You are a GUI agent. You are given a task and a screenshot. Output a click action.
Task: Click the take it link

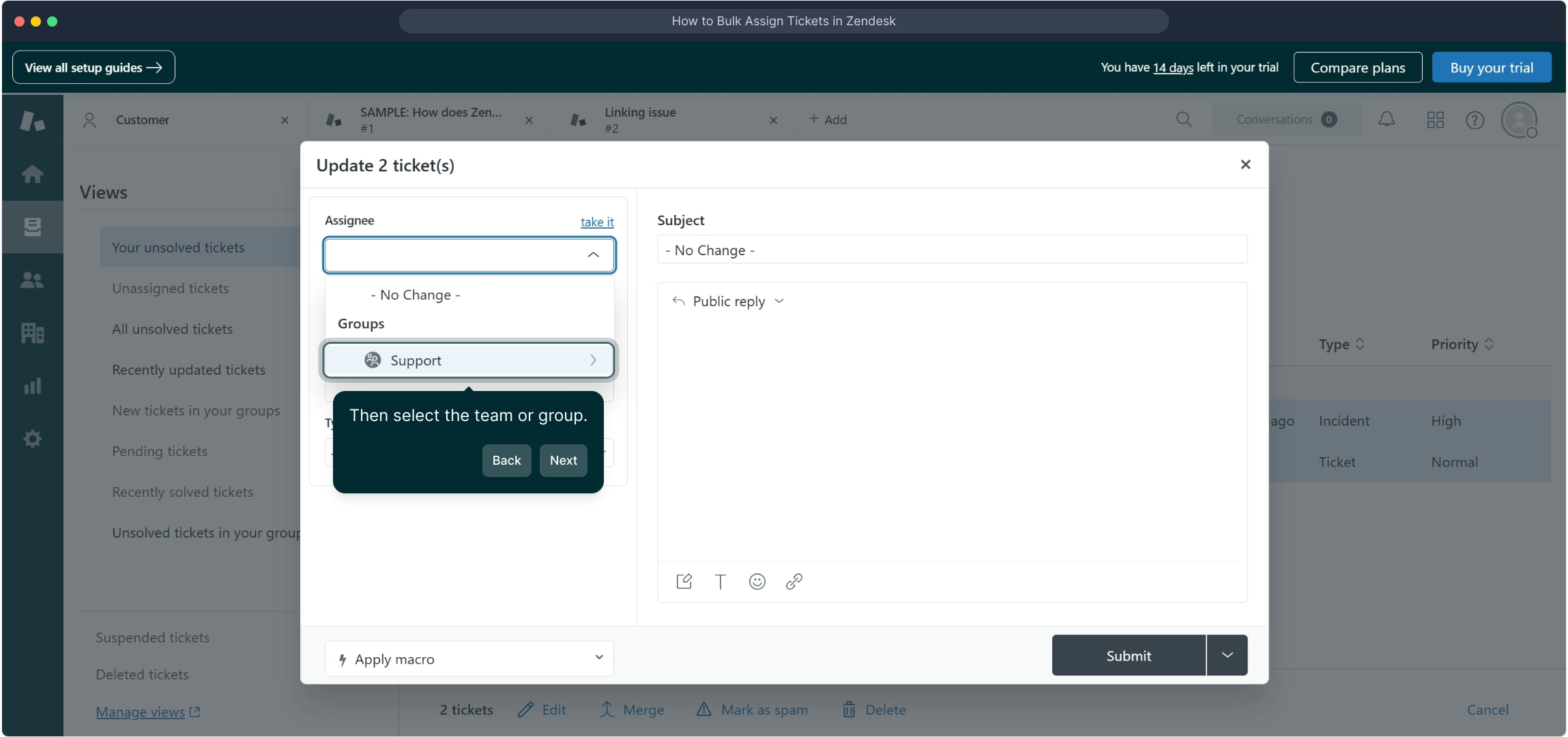[x=597, y=222]
